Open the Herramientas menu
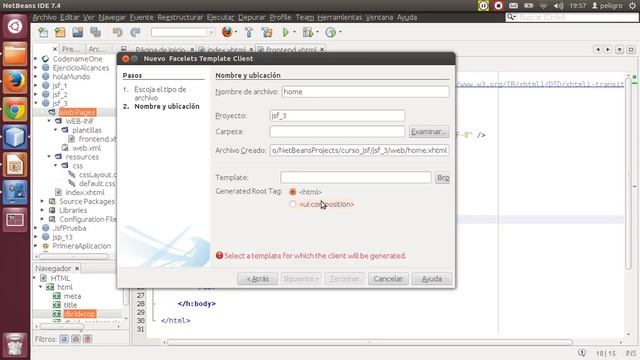The height and width of the screenshot is (360, 640). [340, 17]
